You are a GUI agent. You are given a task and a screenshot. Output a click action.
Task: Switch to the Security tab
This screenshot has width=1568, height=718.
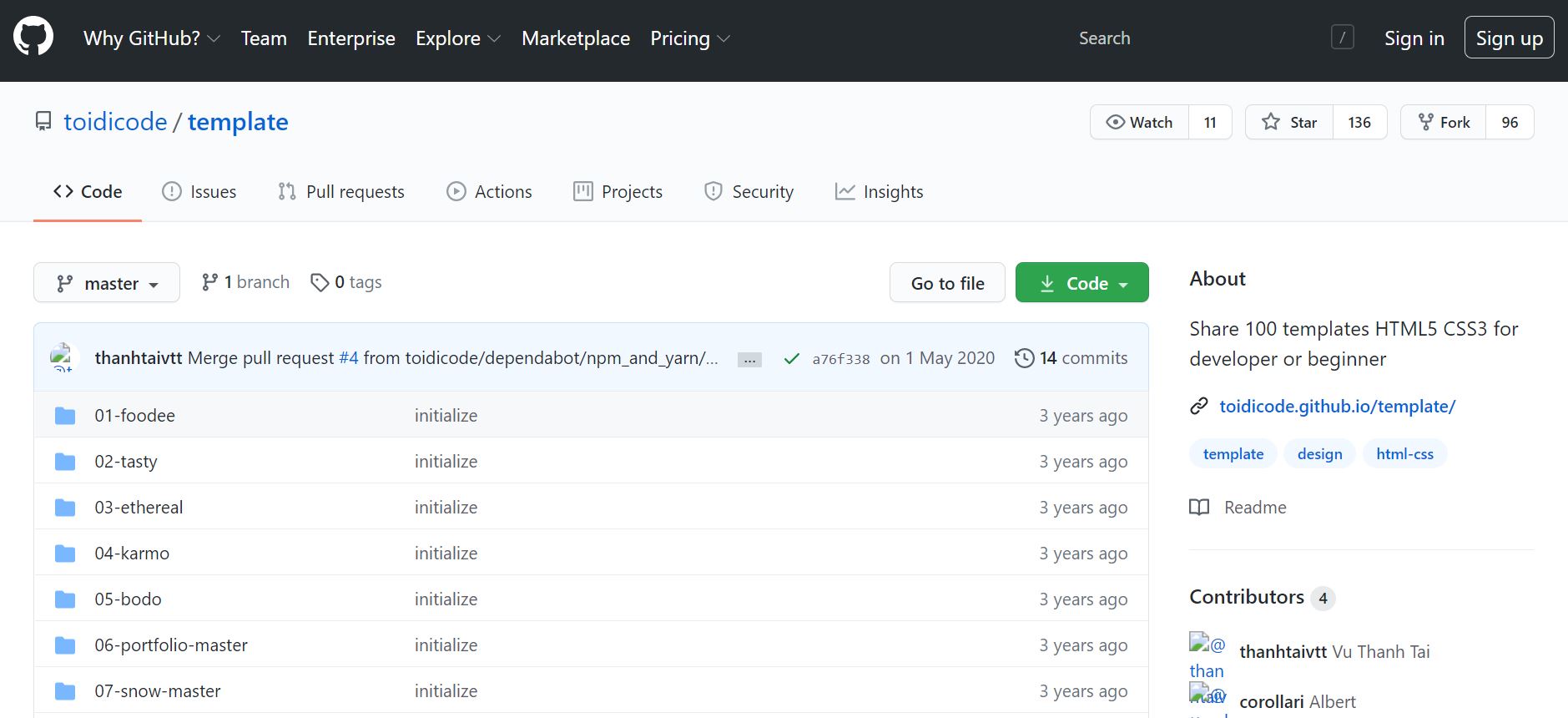(x=749, y=192)
